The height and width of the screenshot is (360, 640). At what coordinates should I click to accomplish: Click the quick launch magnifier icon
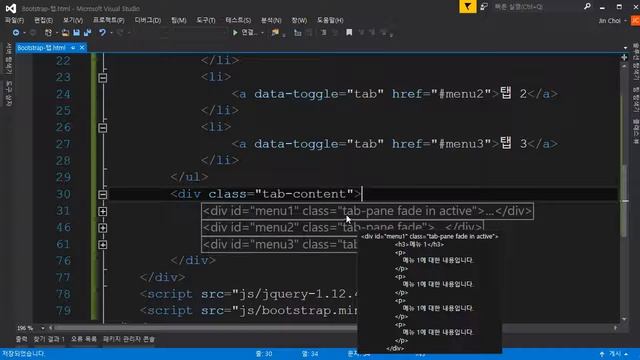[587, 6]
